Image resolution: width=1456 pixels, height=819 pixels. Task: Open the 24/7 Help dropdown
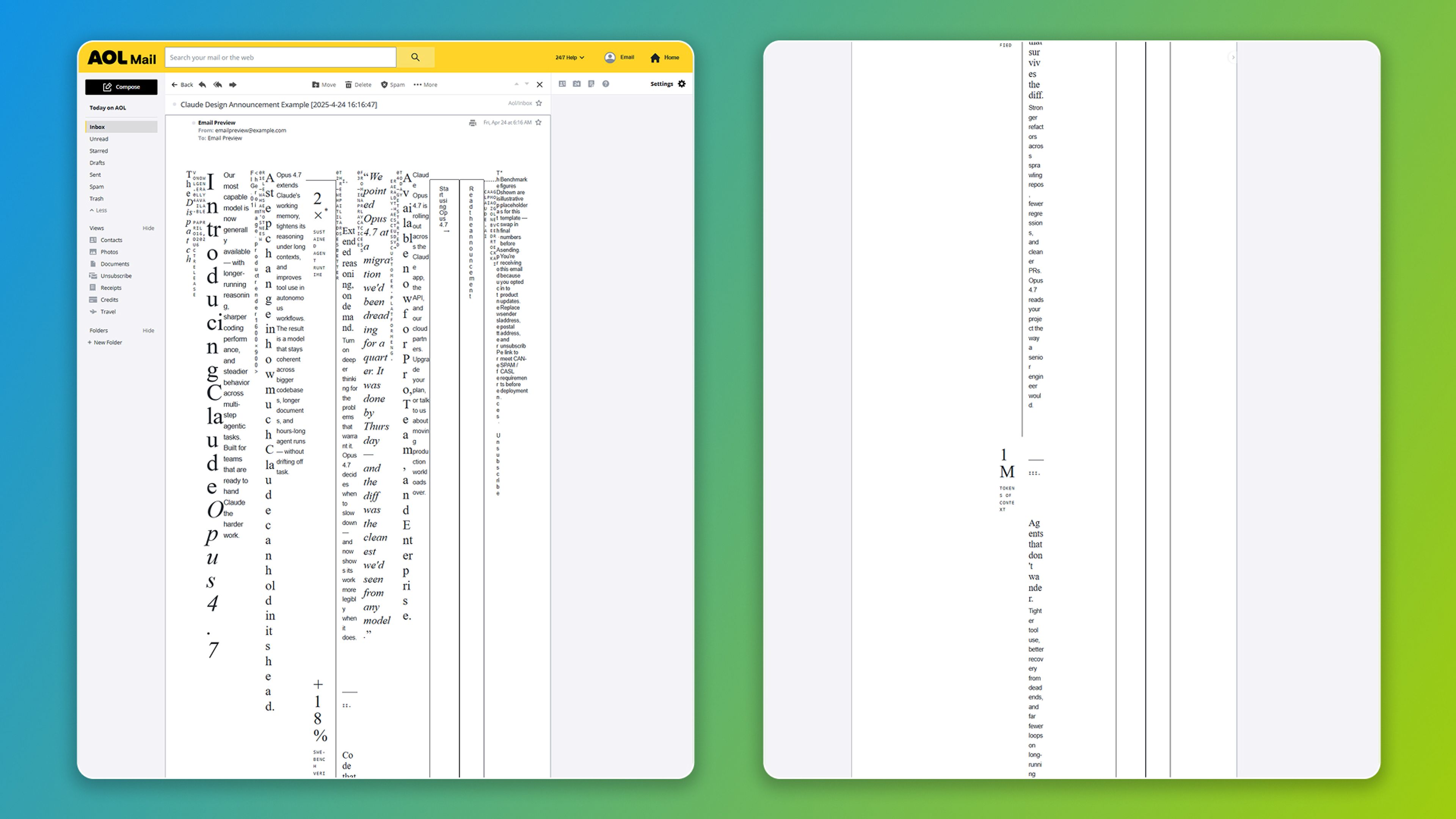click(x=569, y=57)
